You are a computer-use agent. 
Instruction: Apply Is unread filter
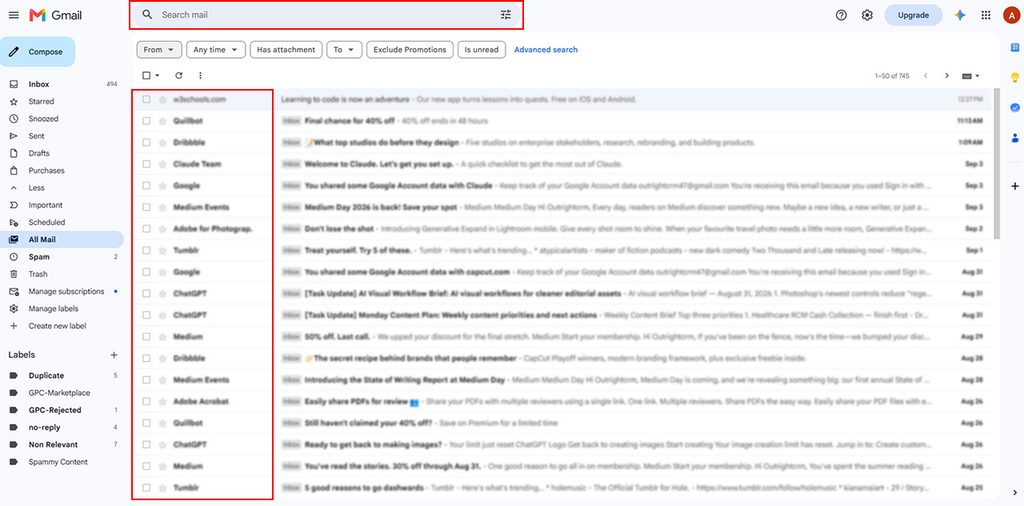[481, 50]
